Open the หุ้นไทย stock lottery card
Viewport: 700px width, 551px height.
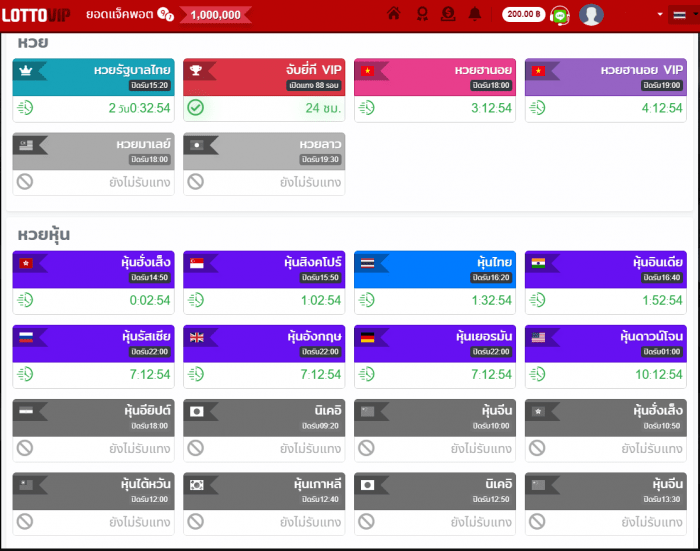pos(435,282)
